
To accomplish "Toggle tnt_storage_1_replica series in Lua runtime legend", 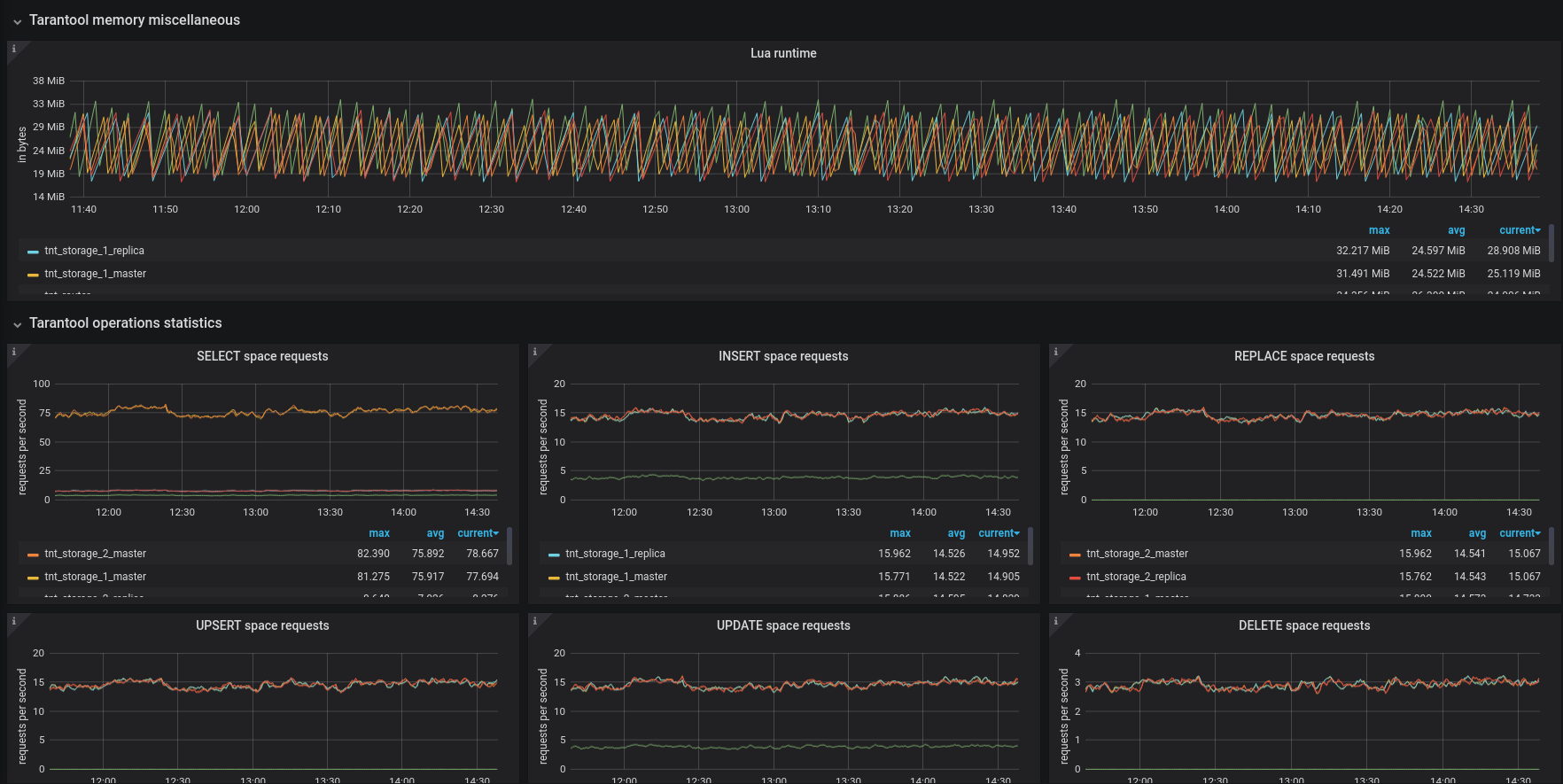I will 94,251.
